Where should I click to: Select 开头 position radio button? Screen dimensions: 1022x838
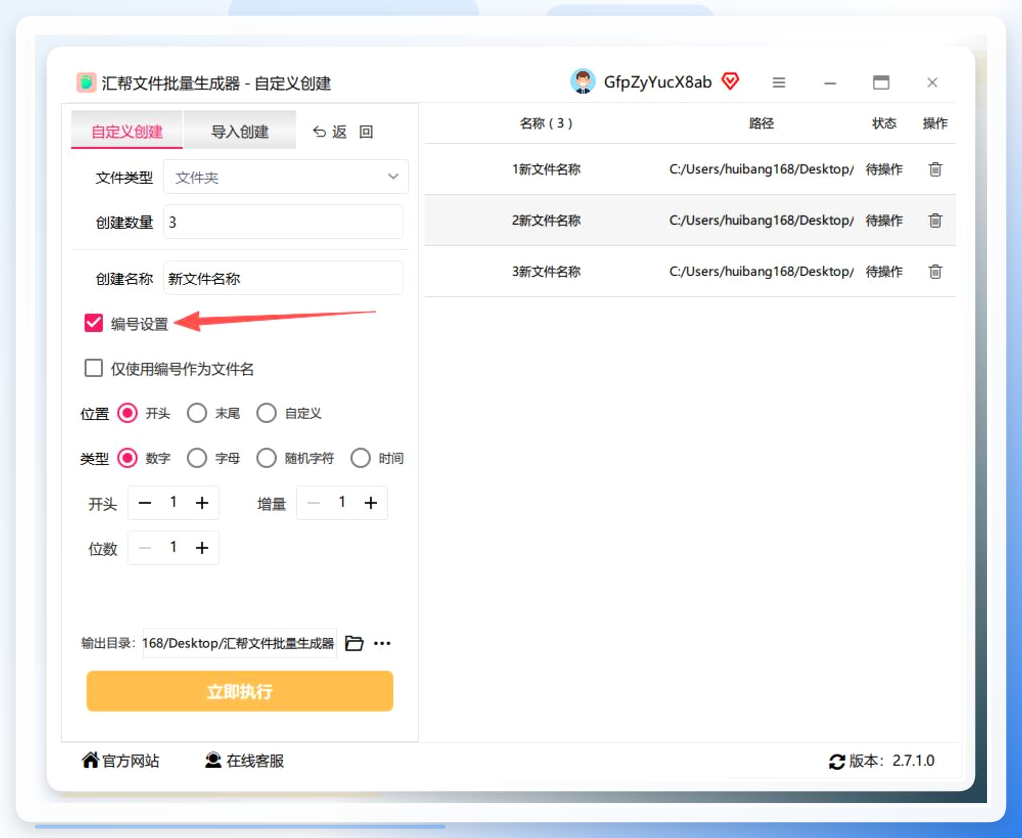127,413
